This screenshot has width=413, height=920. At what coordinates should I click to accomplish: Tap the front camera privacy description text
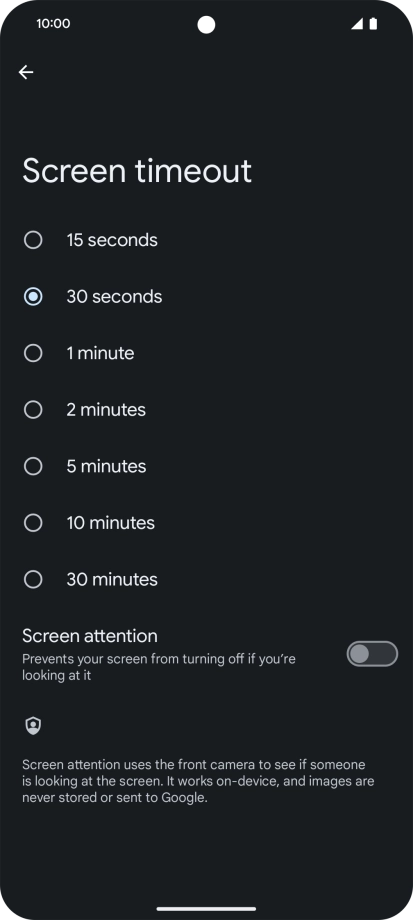pos(198,781)
